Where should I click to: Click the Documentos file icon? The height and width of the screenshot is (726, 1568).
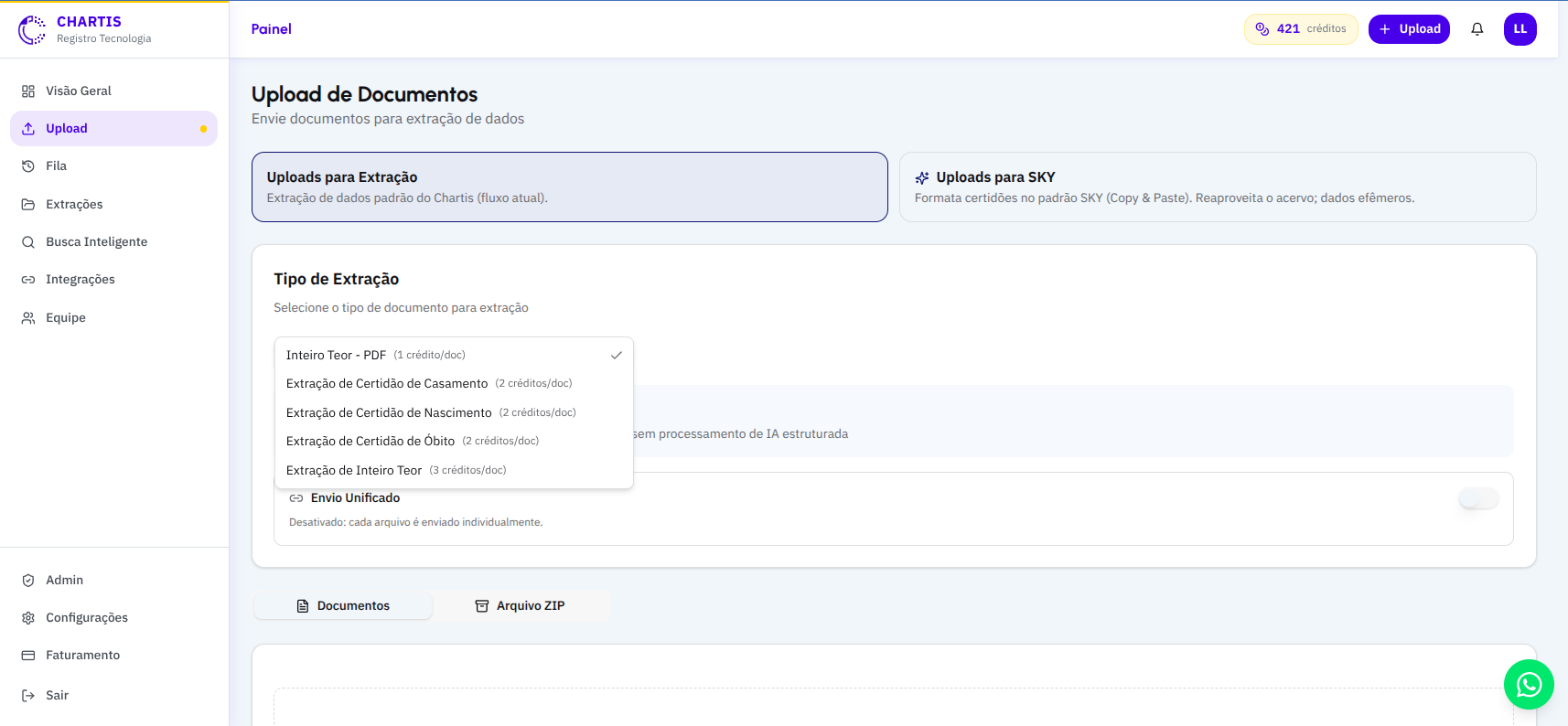click(x=303, y=606)
